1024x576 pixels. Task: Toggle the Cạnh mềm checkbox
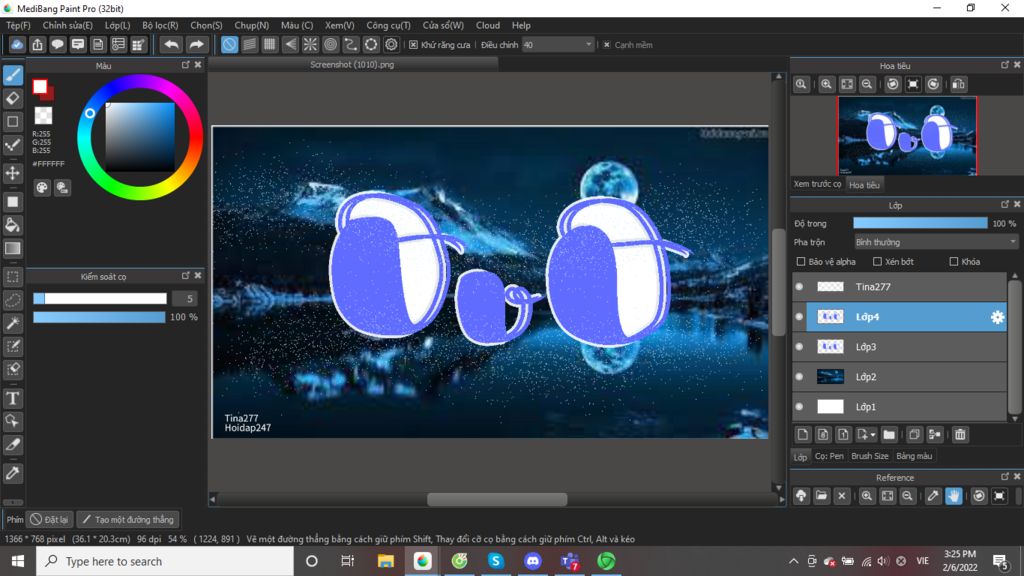(x=607, y=44)
